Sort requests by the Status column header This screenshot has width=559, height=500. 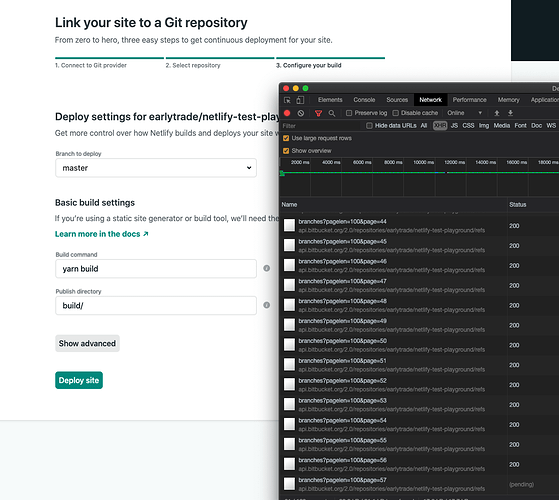tap(518, 205)
